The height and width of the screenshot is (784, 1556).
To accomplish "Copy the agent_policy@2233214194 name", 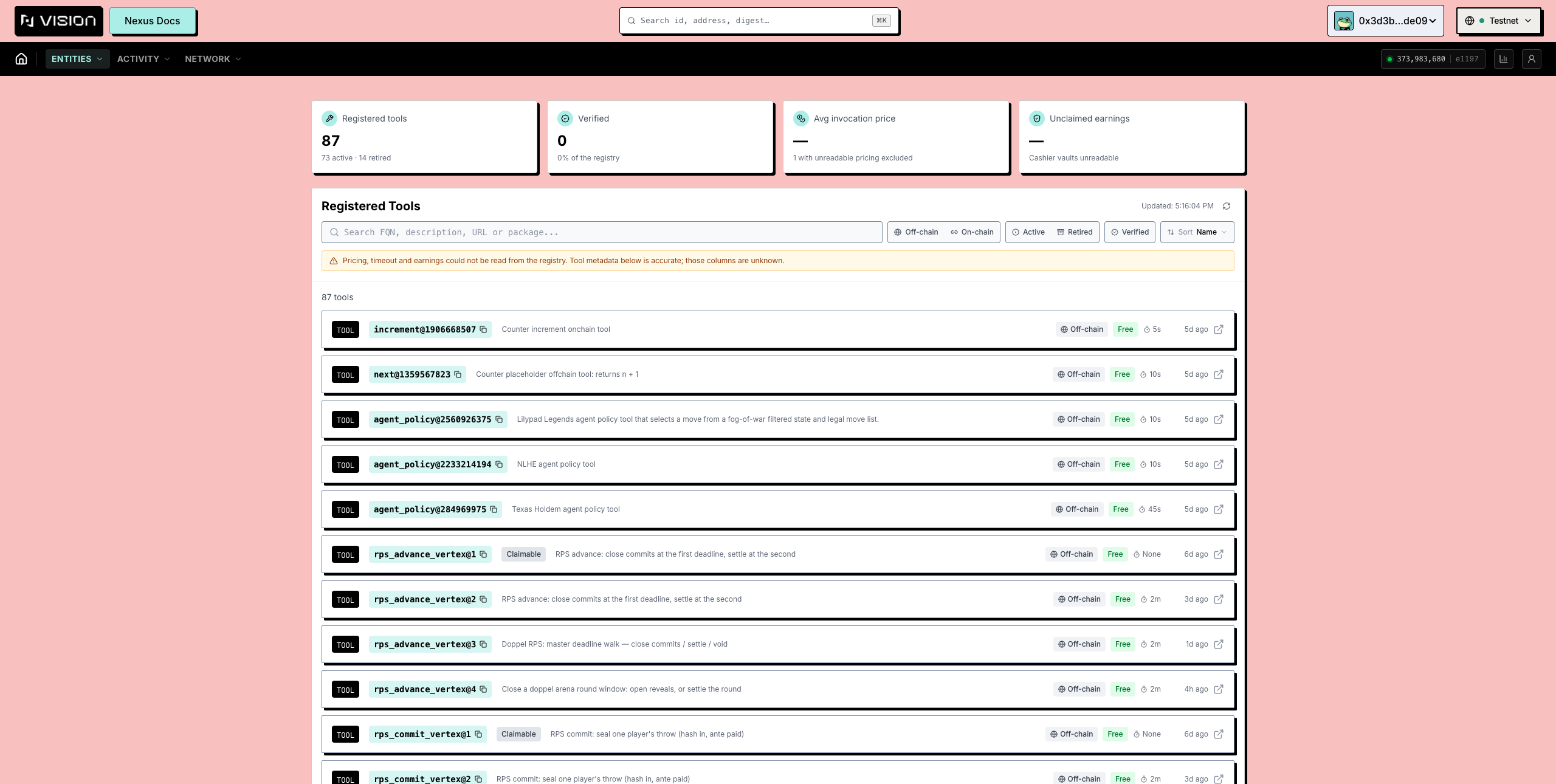I will [499, 464].
